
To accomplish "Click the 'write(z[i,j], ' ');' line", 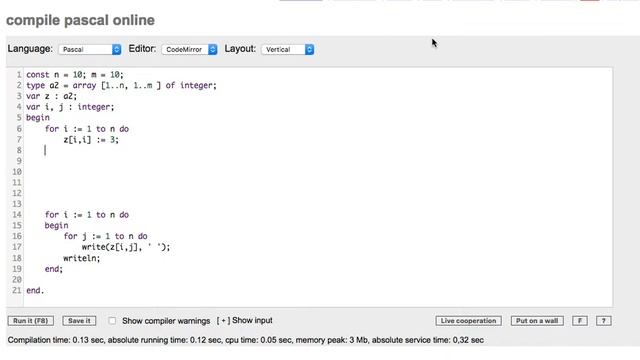I will [126, 247].
